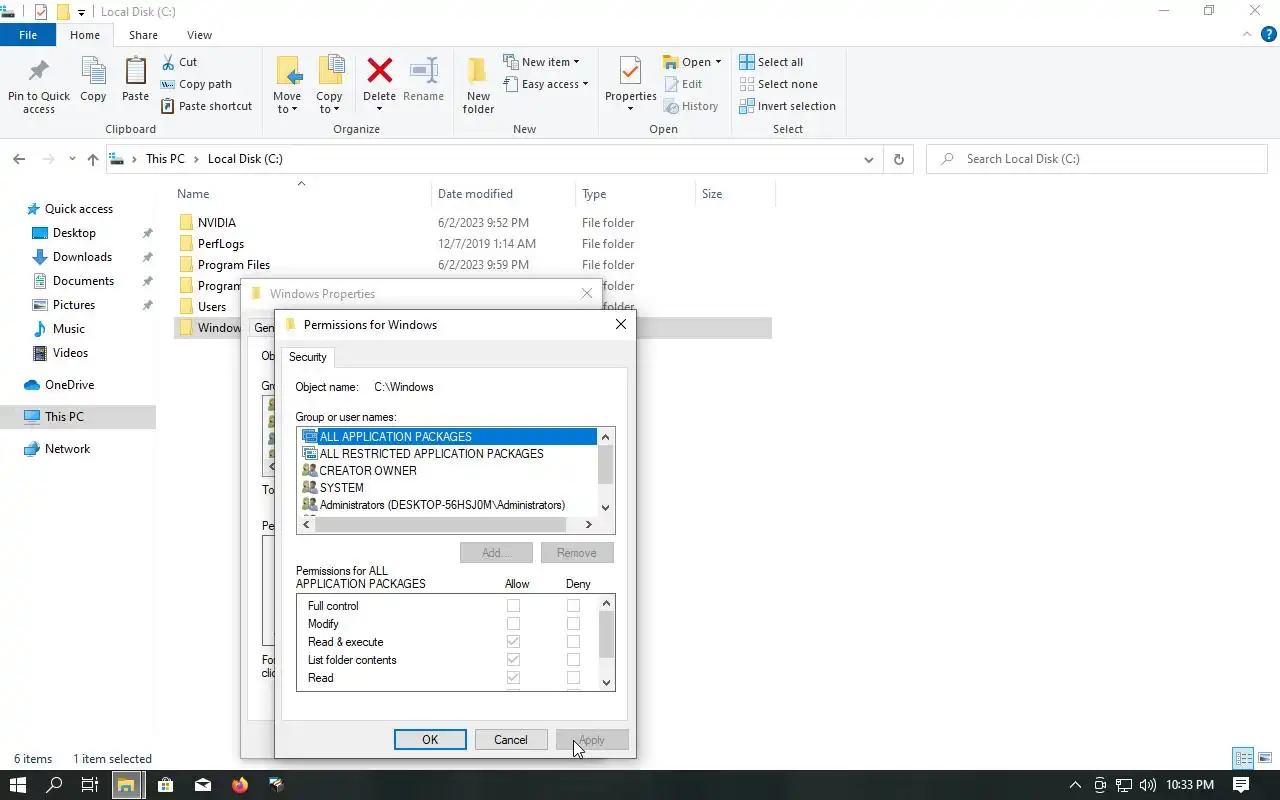Expand address bar history dropdown
The width and height of the screenshot is (1280, 800).
868,159
